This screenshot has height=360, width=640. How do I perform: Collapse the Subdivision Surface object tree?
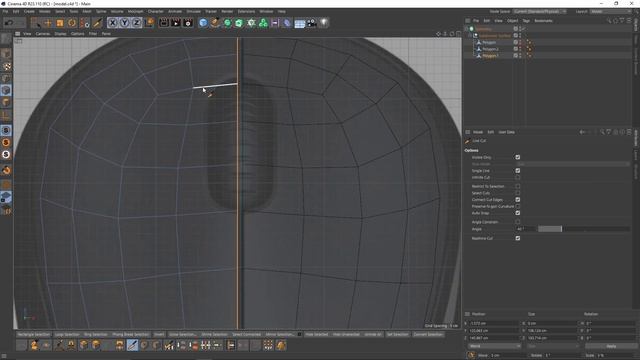click(470, 36)
